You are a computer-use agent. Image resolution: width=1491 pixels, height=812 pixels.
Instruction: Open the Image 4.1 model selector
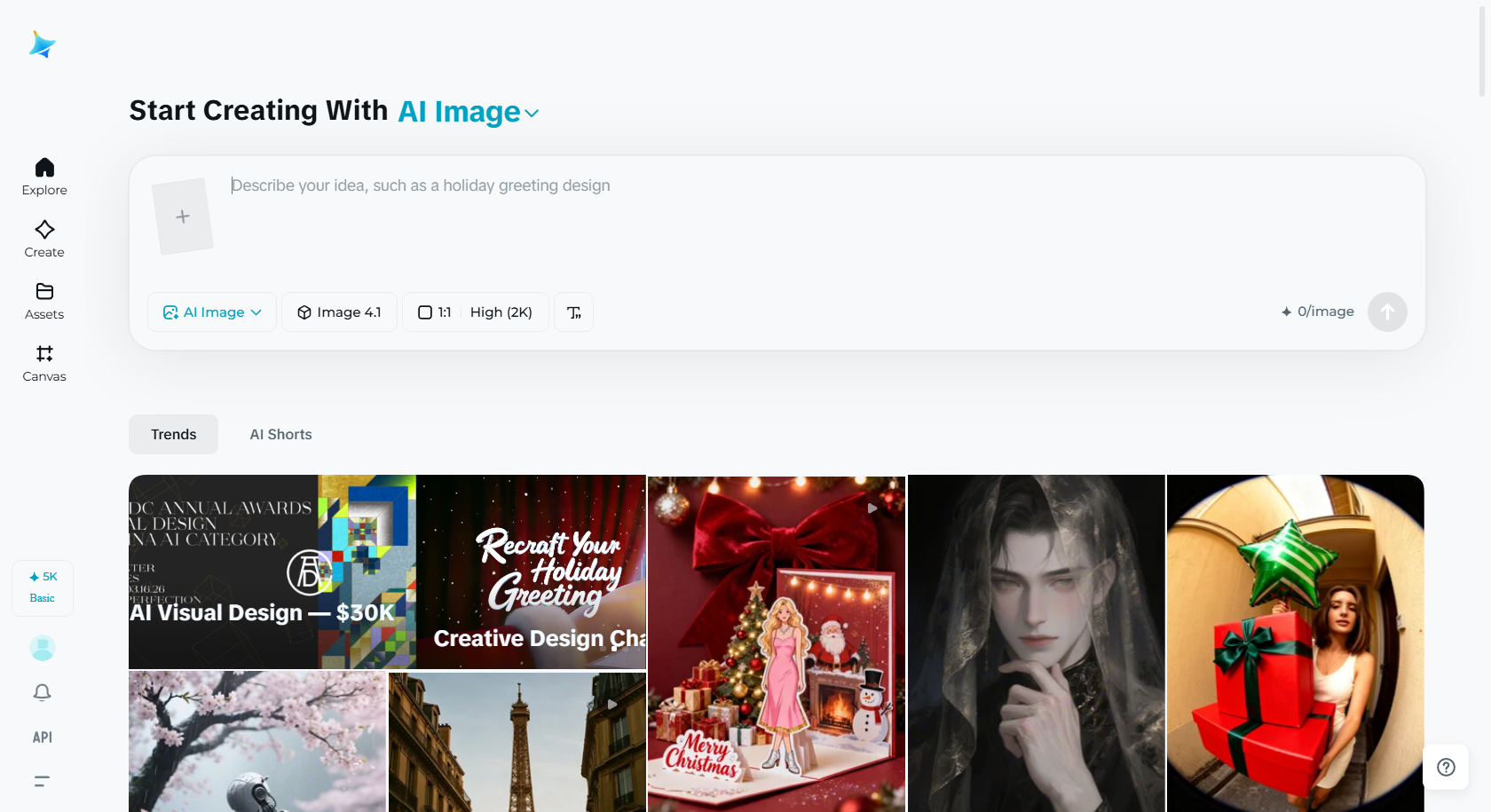[x=339, y=311]
